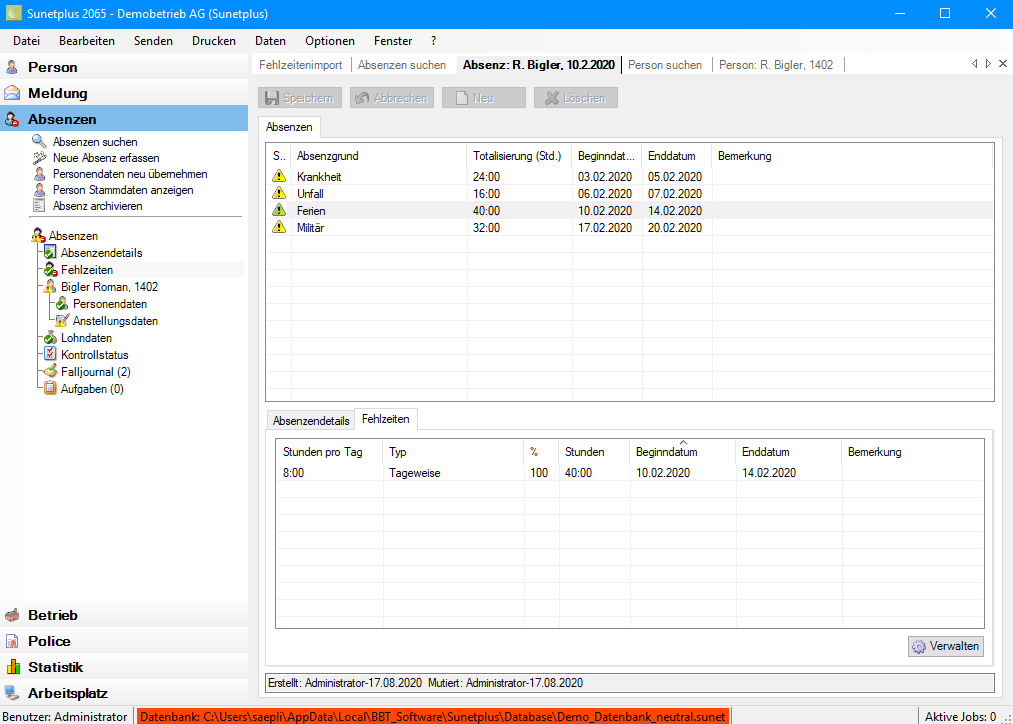
Task: Click the Verwalten button
Action: tap(946, 647)
